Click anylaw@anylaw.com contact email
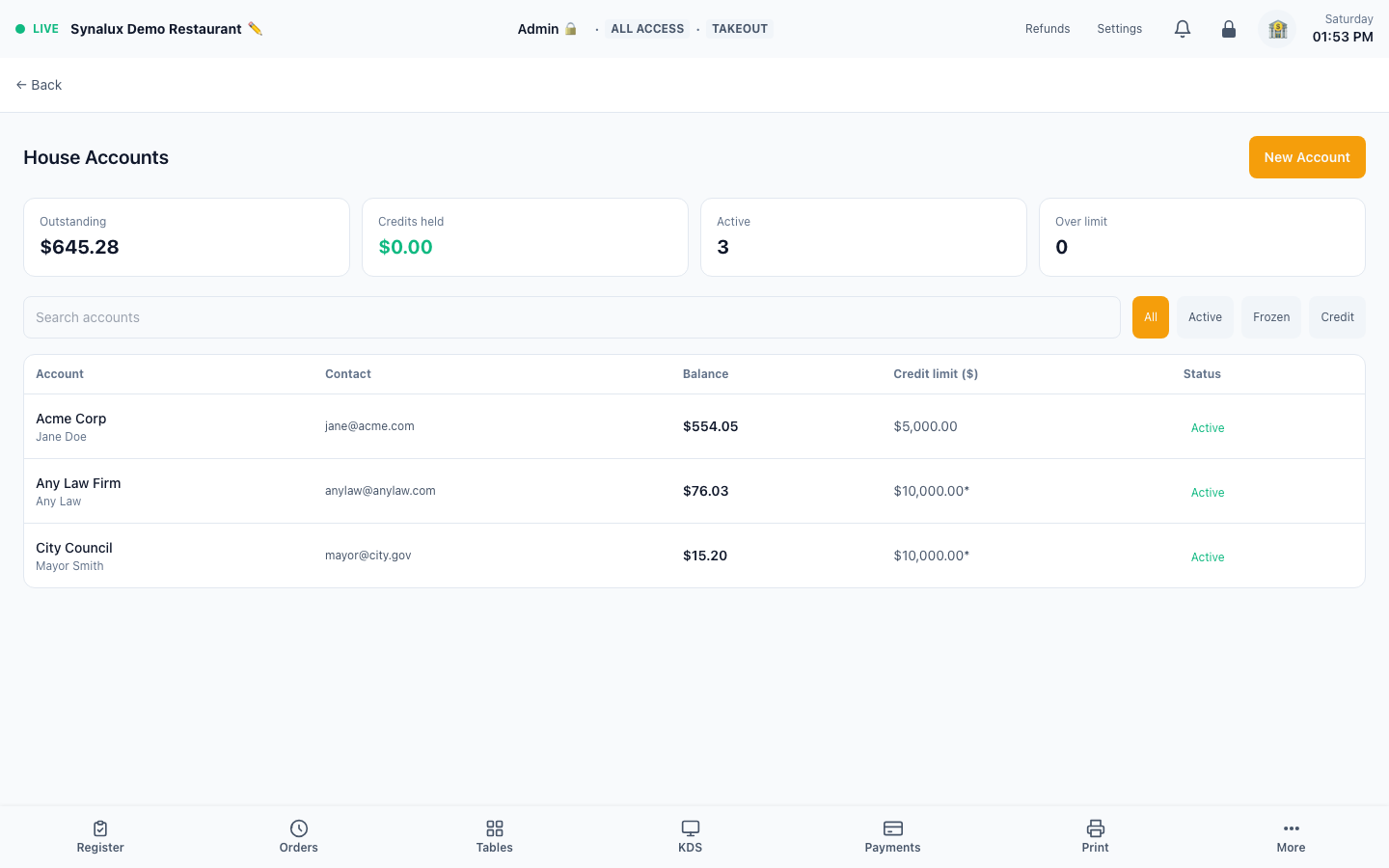1389x868 pixels. pos(380,491)
